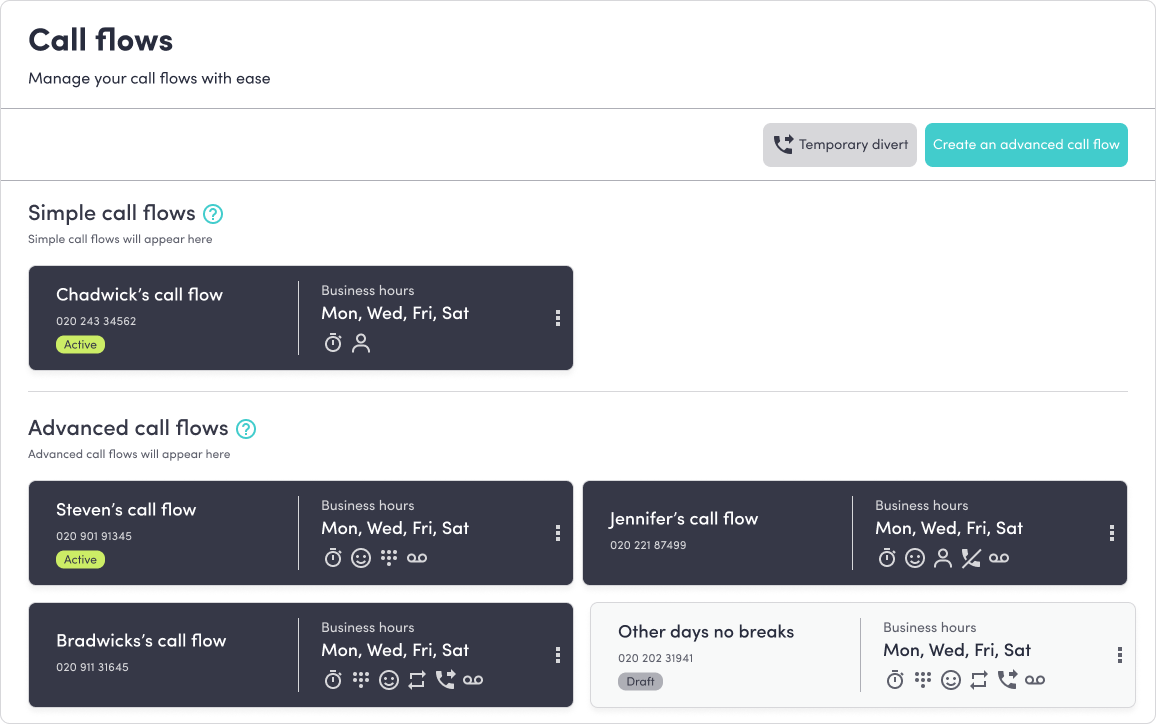Open help for Simple call flows

coord(213,214)
